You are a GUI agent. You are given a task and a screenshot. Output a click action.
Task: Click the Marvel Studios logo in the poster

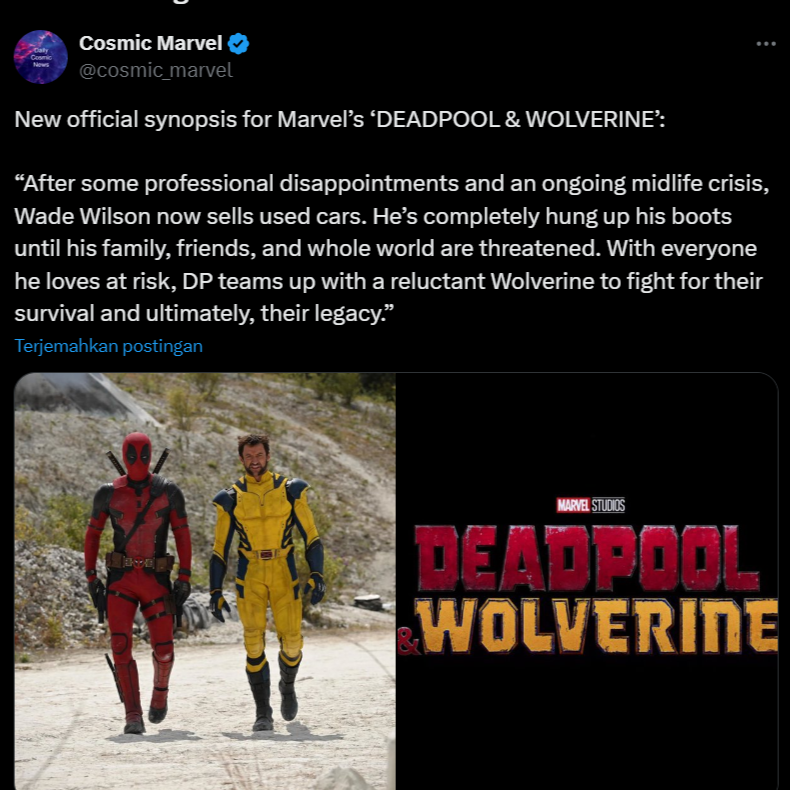click(x=590, y=505)
